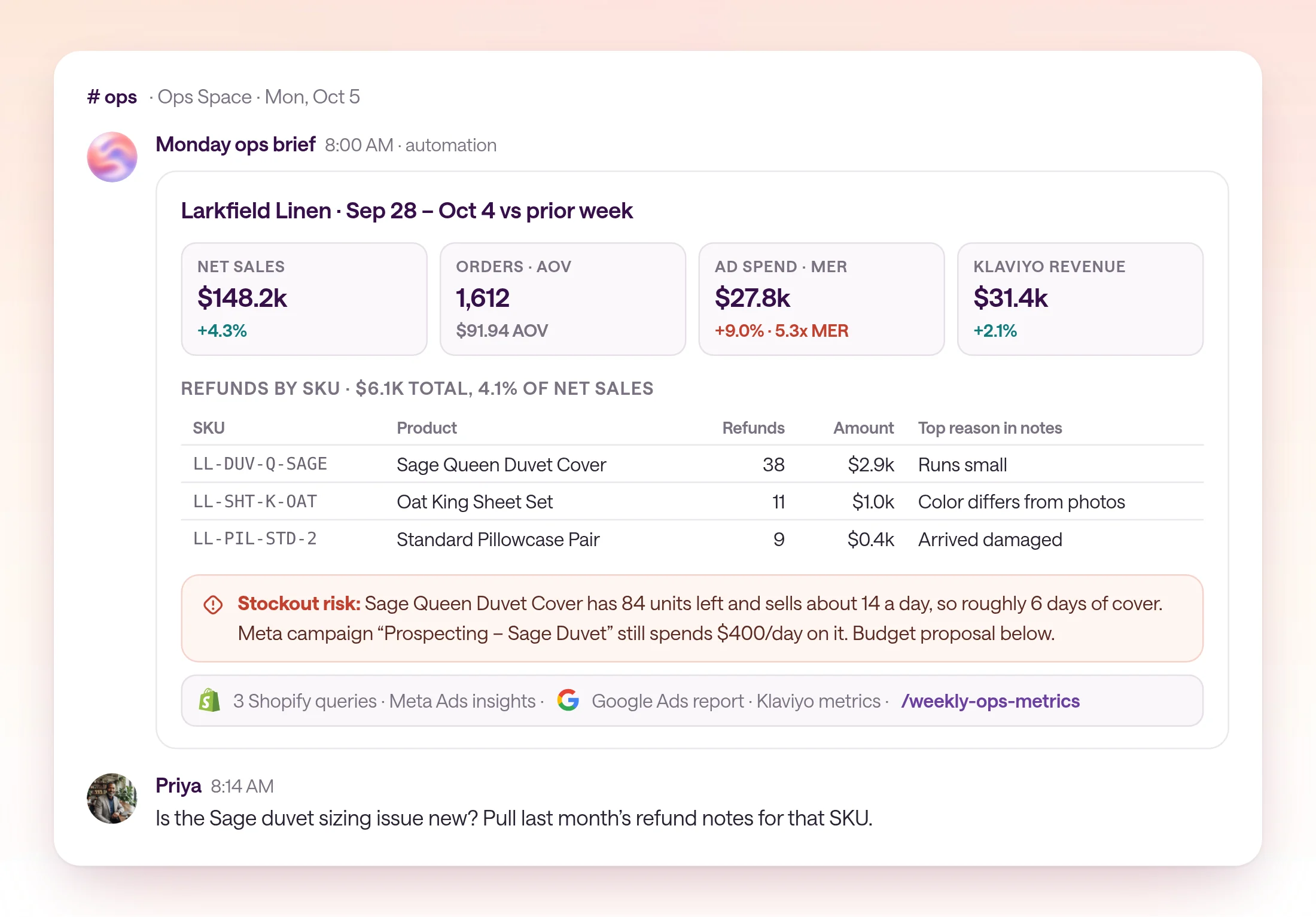The height and width of the screenshot is (917, 1316).
Task: Click the +9.0% · 5.3x MER value
Action: (782, 331)
